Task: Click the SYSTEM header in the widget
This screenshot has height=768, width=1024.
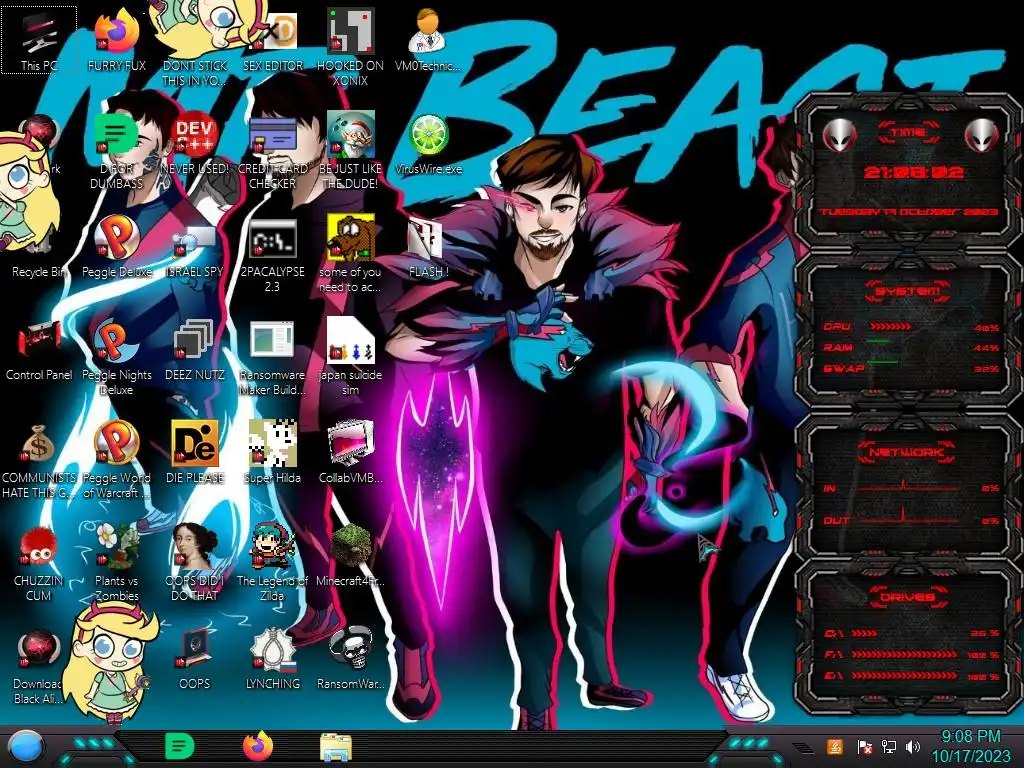Action: pyautogui.click(x=908, y=291)
